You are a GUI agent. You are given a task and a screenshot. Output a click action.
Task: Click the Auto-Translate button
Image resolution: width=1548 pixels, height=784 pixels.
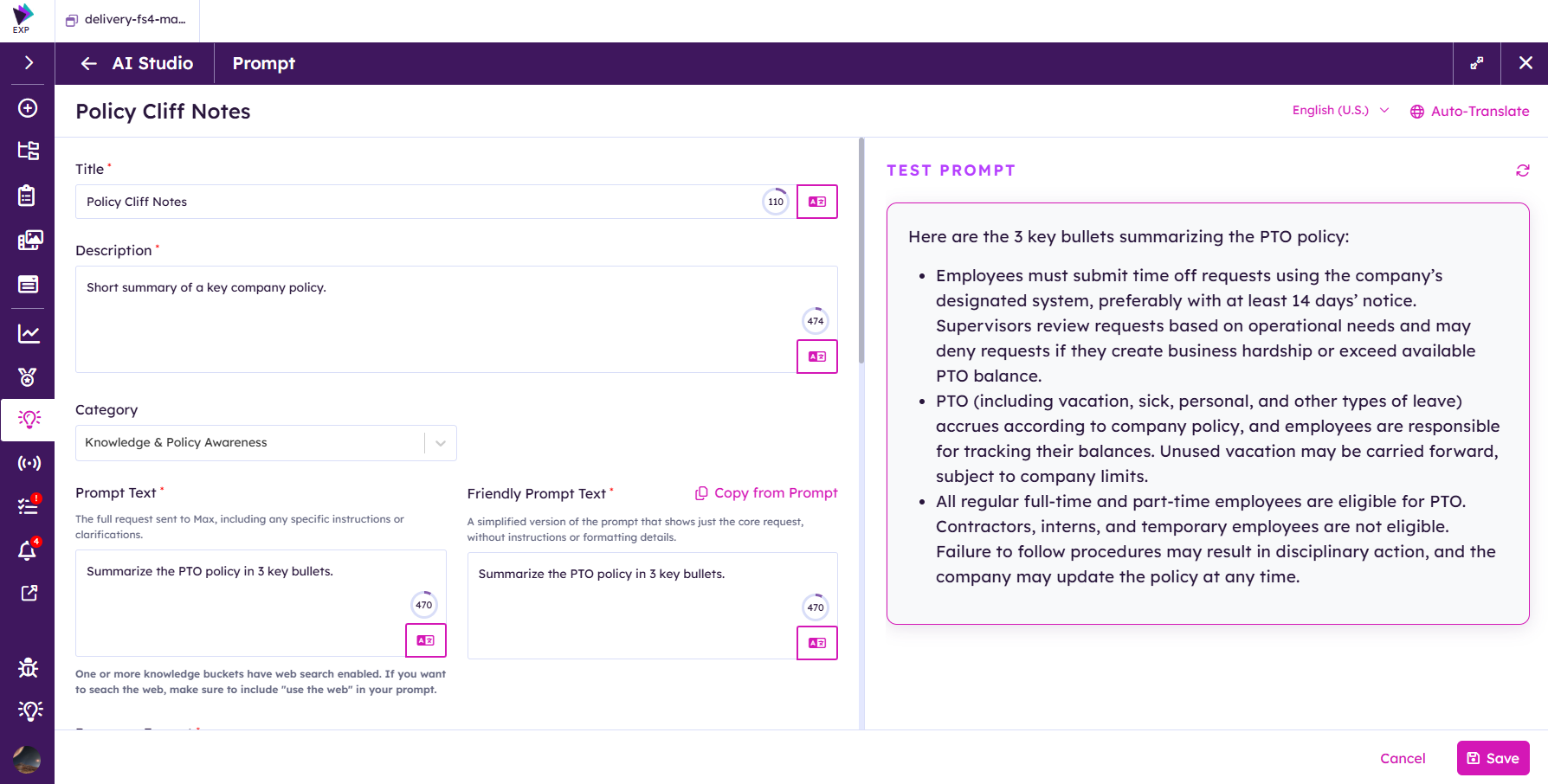(1469, 111)
